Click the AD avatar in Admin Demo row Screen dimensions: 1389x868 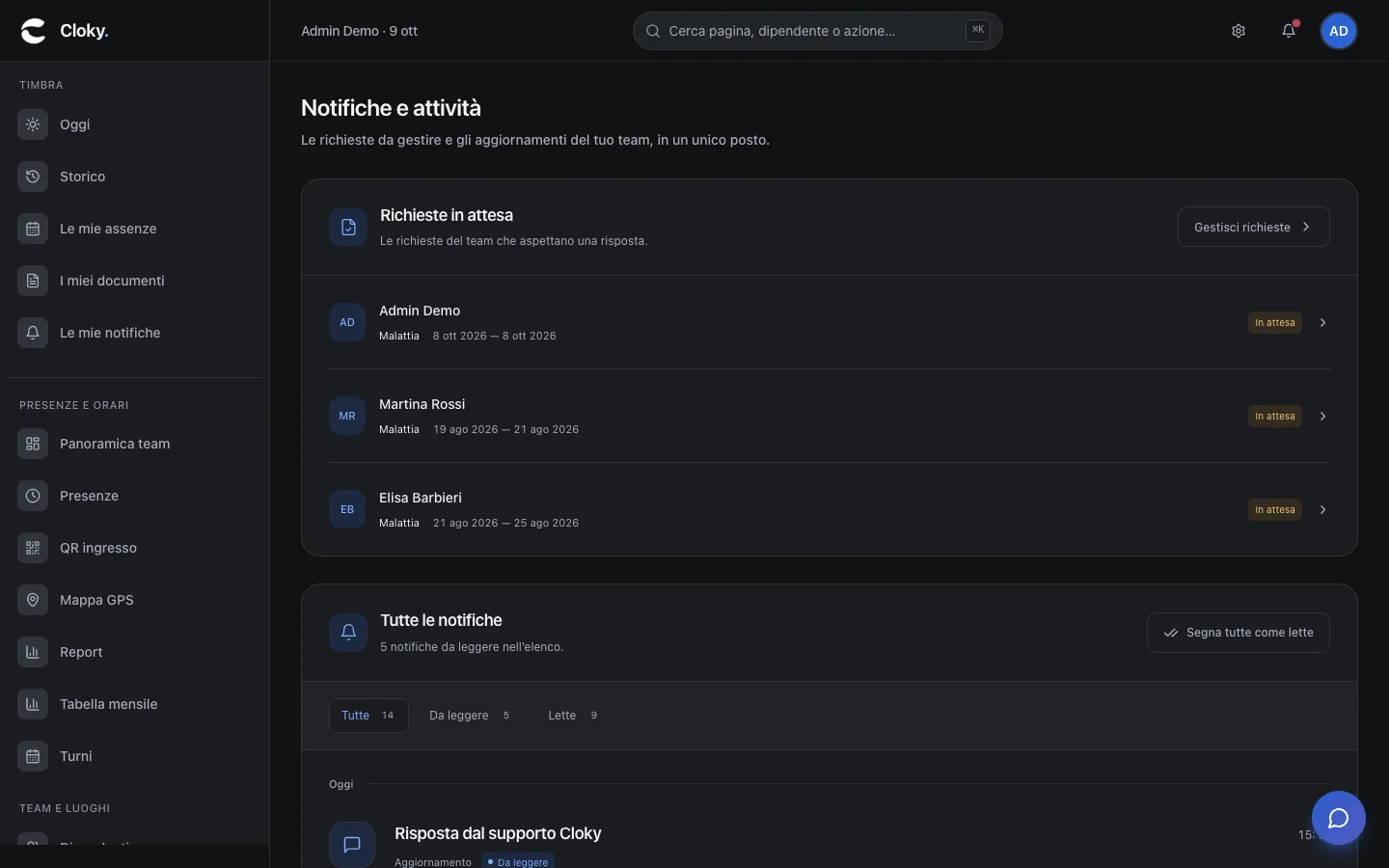click(347, 322)
